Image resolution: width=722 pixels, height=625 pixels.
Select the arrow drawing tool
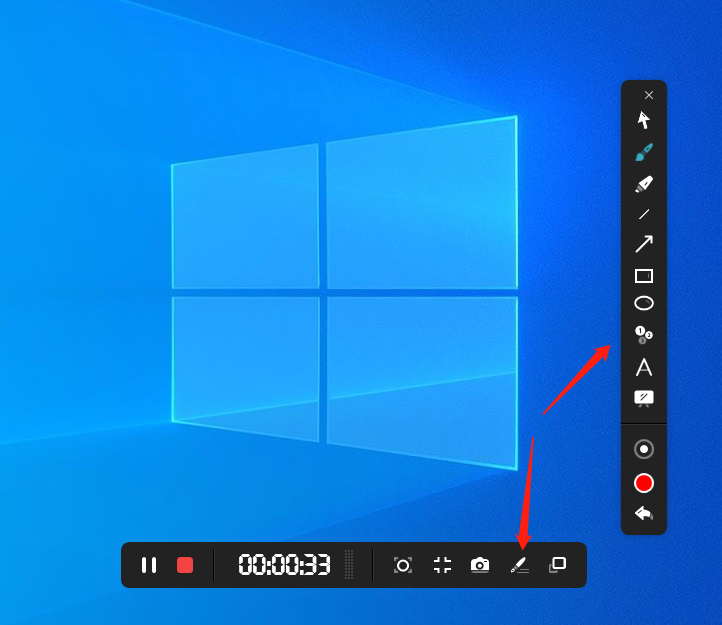point(644,244)
